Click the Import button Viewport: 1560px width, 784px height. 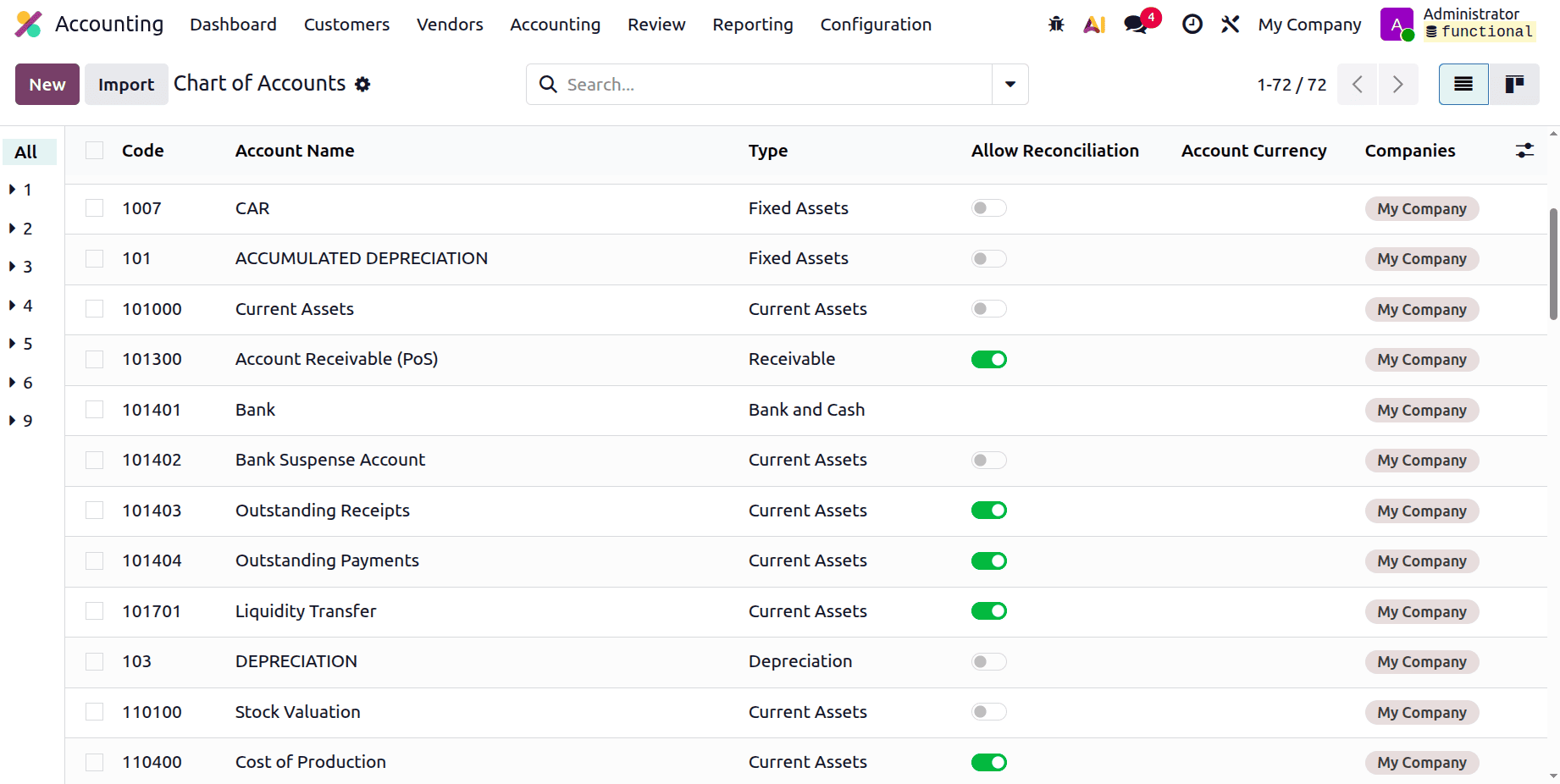click(126, 85)
